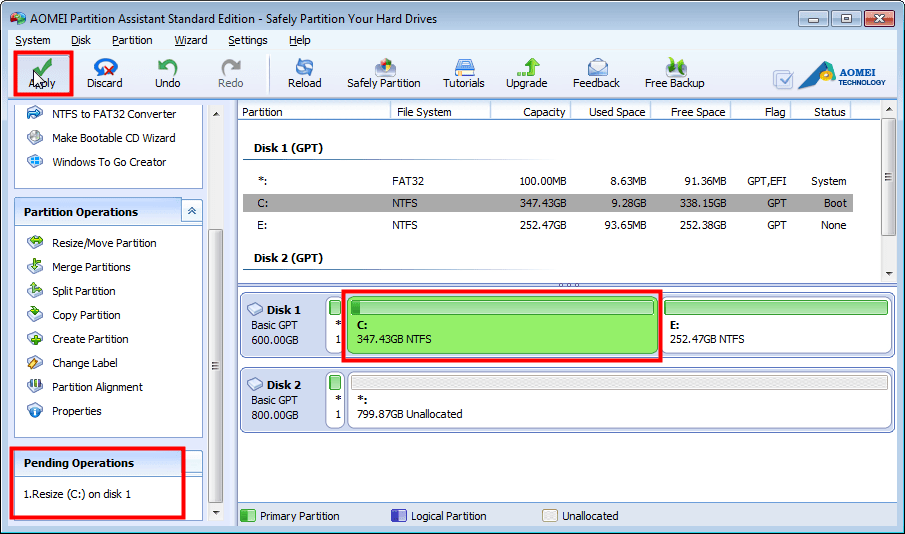
Task: Undo the last operation
Action: tap(167, 73)
